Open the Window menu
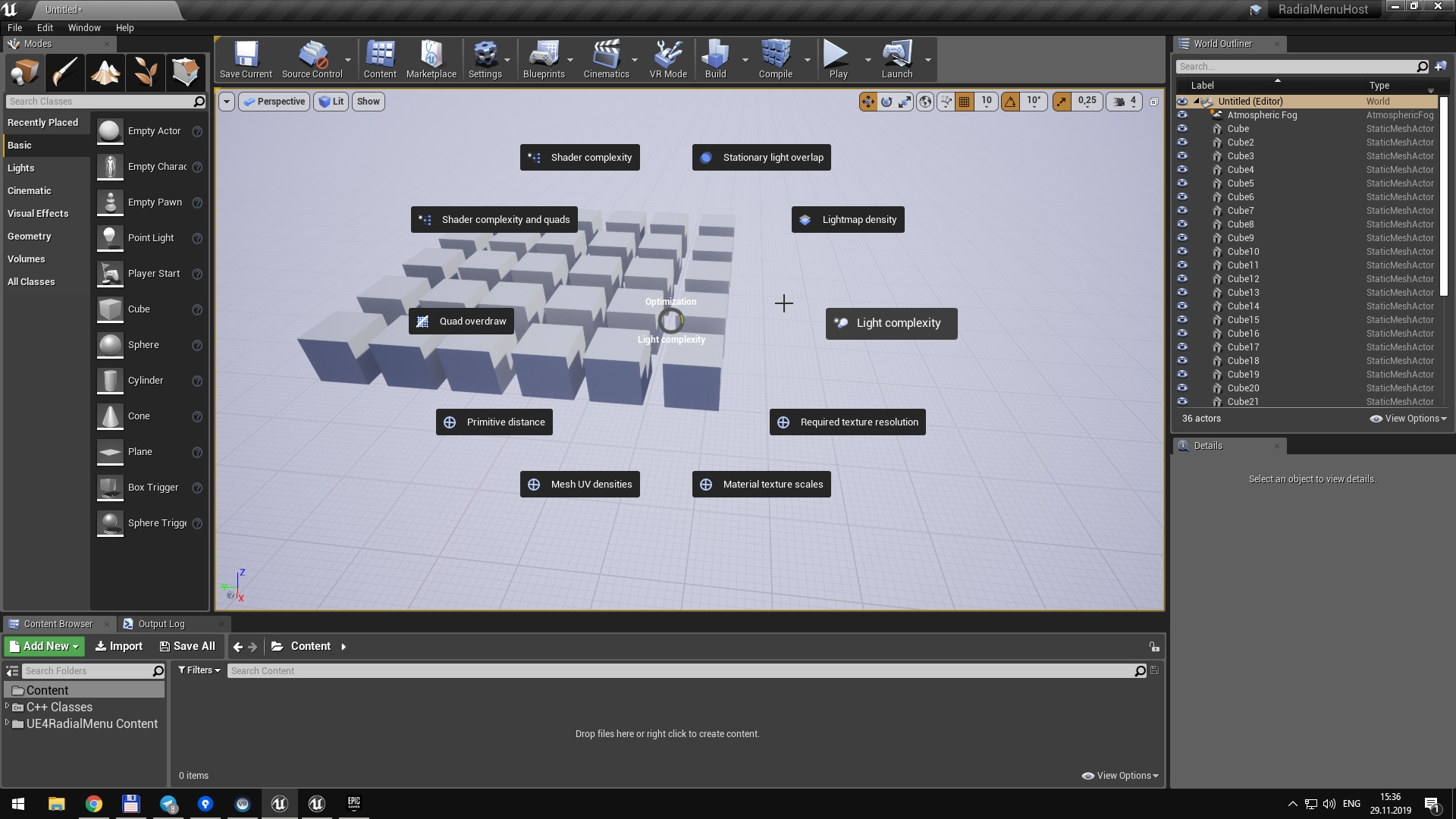The height and width of the screenshot is (819, 1456). (83, 27)
